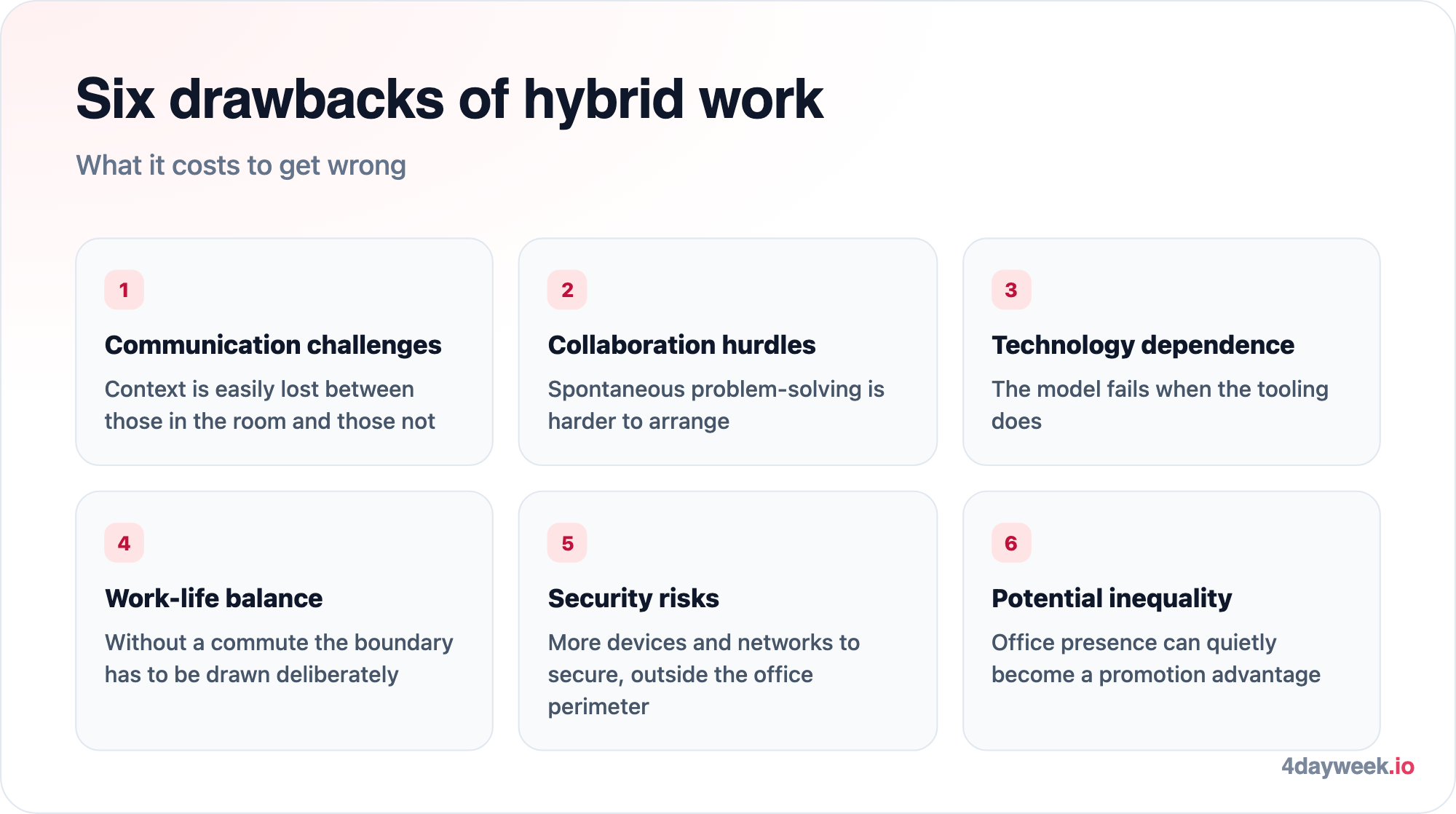Click 'Context is easily lost' description text

point(270,405)
